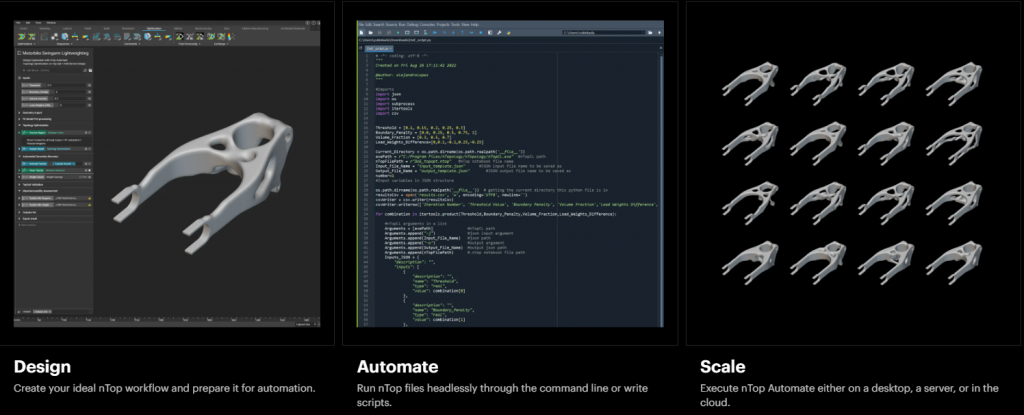Click the Debug file icon in Spyder toolbar

pyautogui.click(x=434, y=33)
